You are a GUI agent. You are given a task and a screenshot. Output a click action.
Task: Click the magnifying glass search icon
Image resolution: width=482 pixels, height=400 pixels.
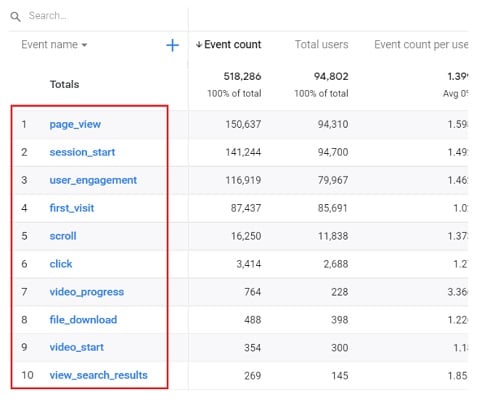pos(15,16)
